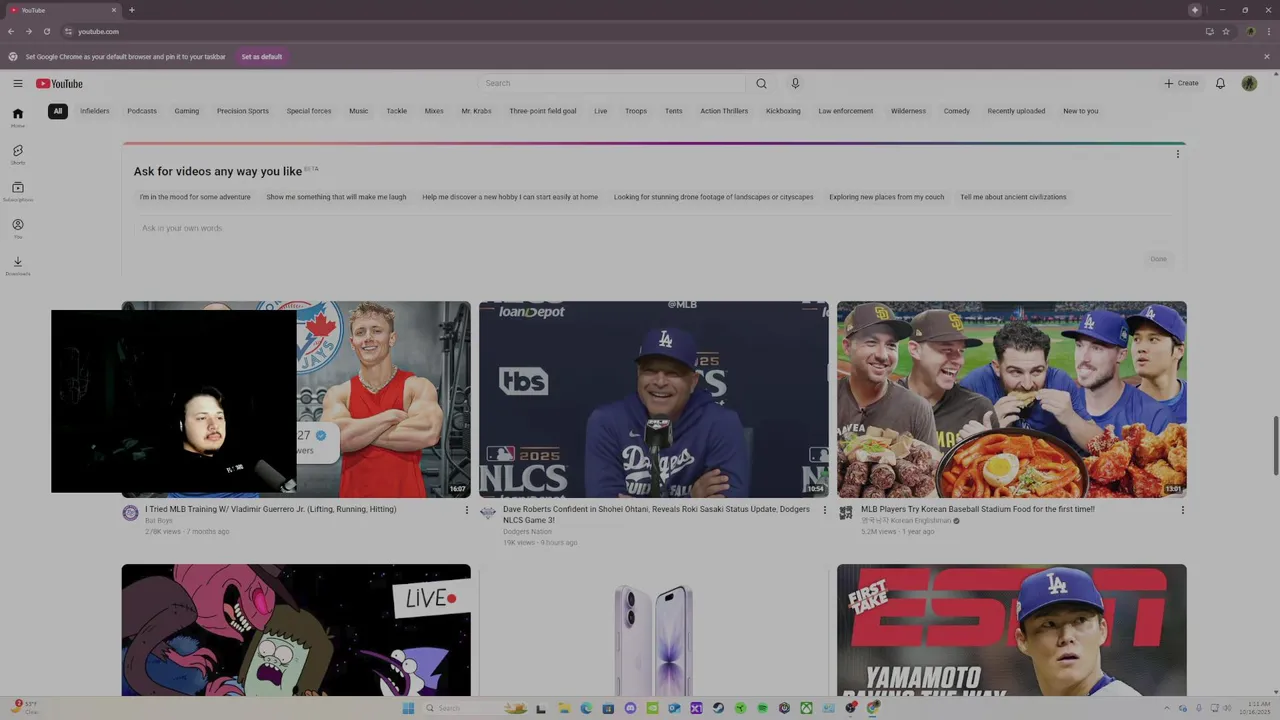Select the Recently uploaded chip

[1016, 111]
